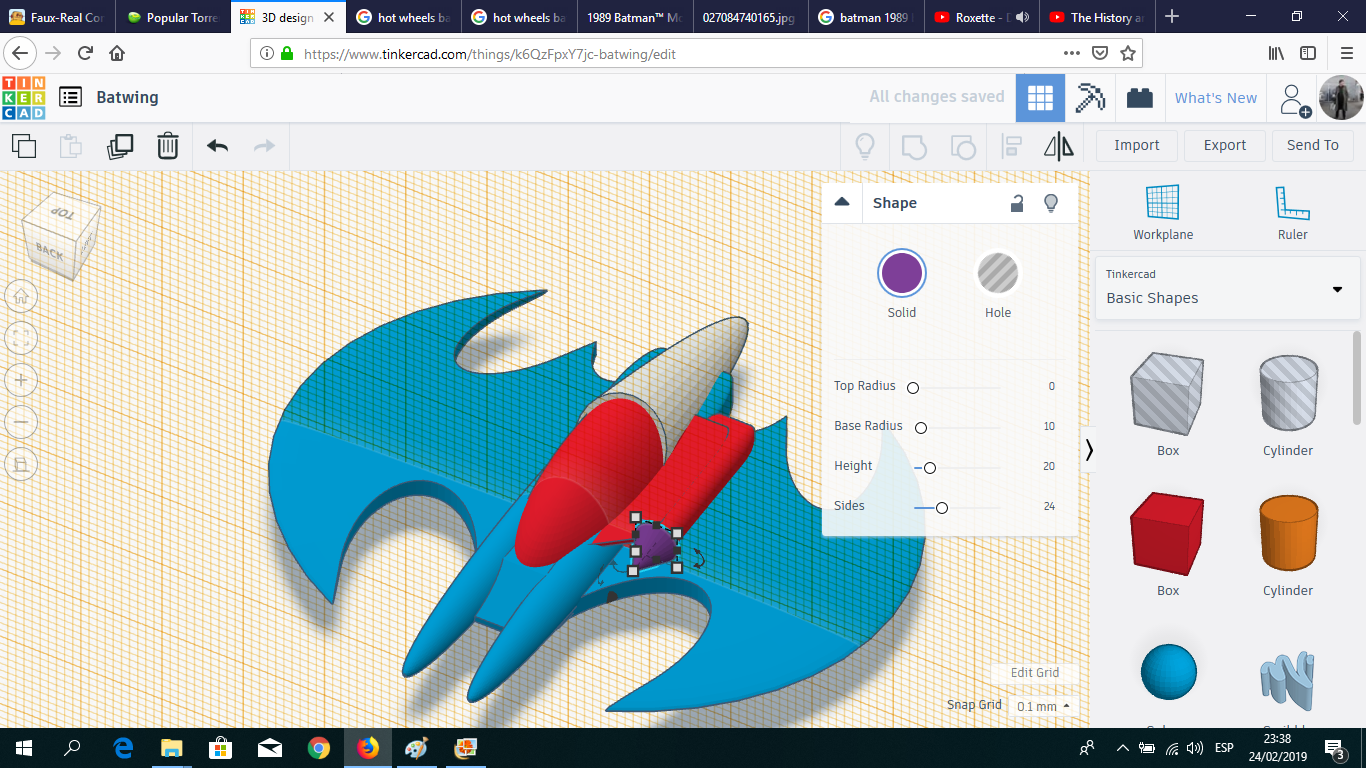Switch to 3D design grid view
1366x768 pixels.
(x=1040, y=98)
